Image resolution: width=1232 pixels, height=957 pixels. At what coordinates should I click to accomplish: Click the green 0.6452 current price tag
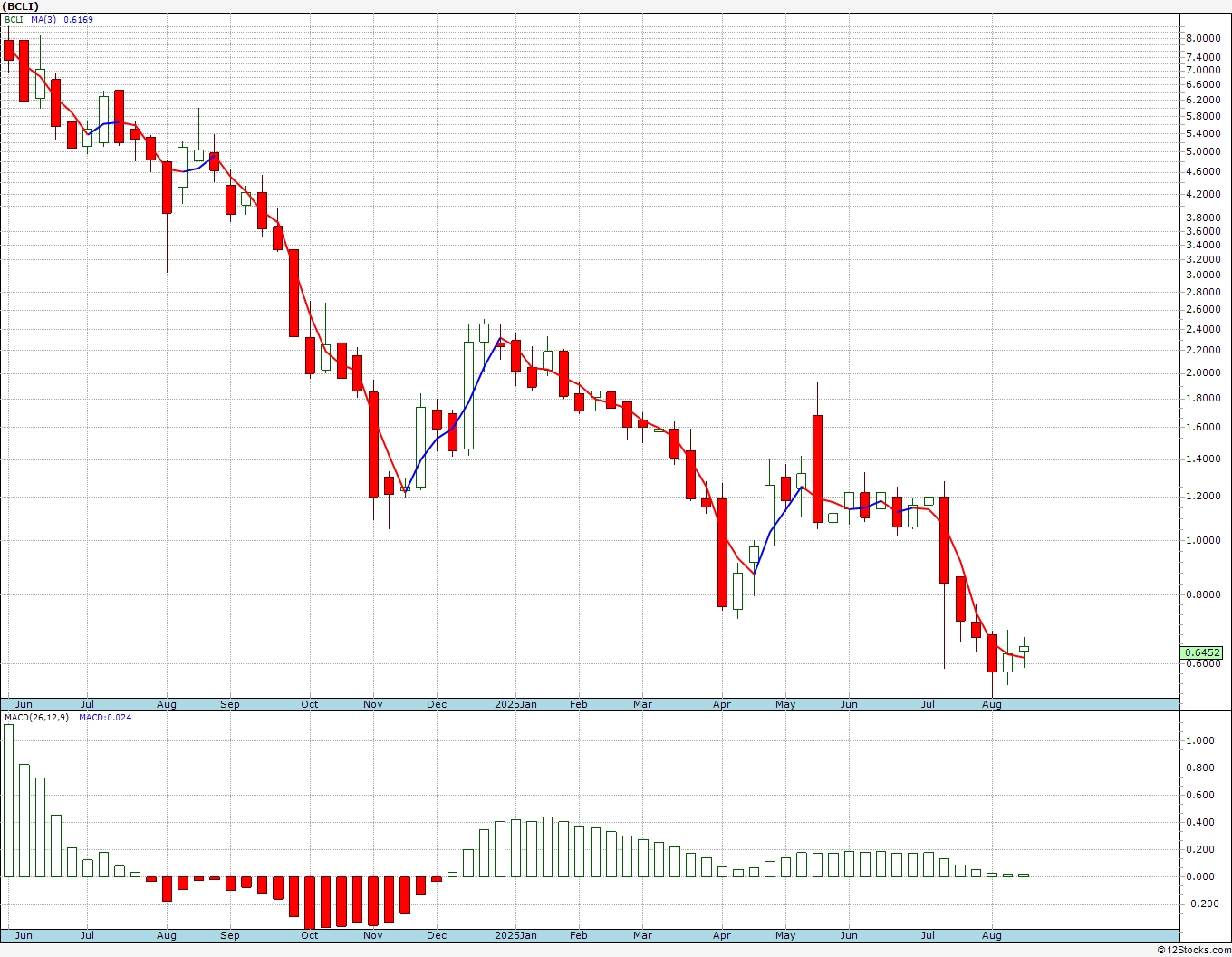pos(1202,652)
